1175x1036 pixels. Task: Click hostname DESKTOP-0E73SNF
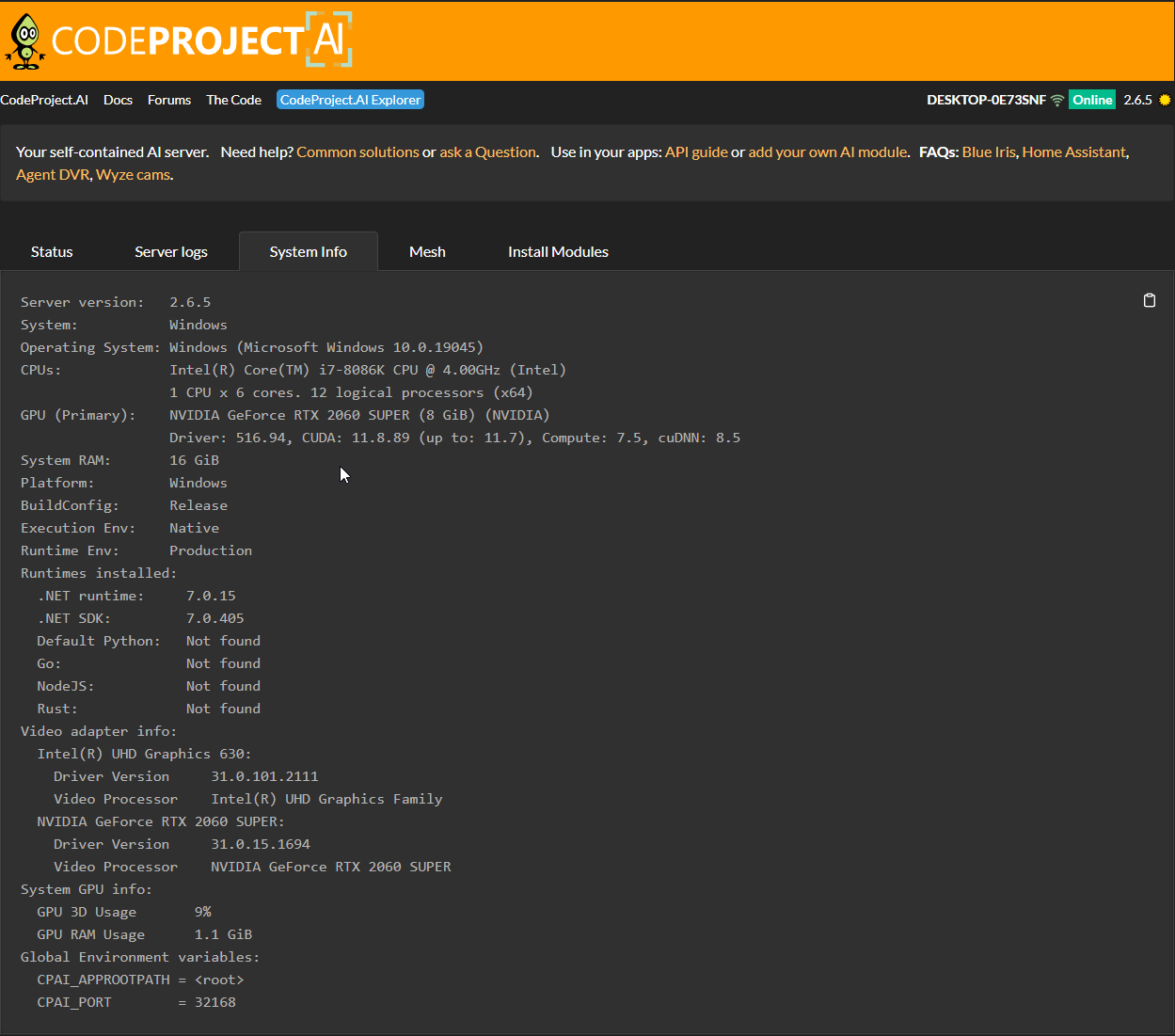coord(986,100)
